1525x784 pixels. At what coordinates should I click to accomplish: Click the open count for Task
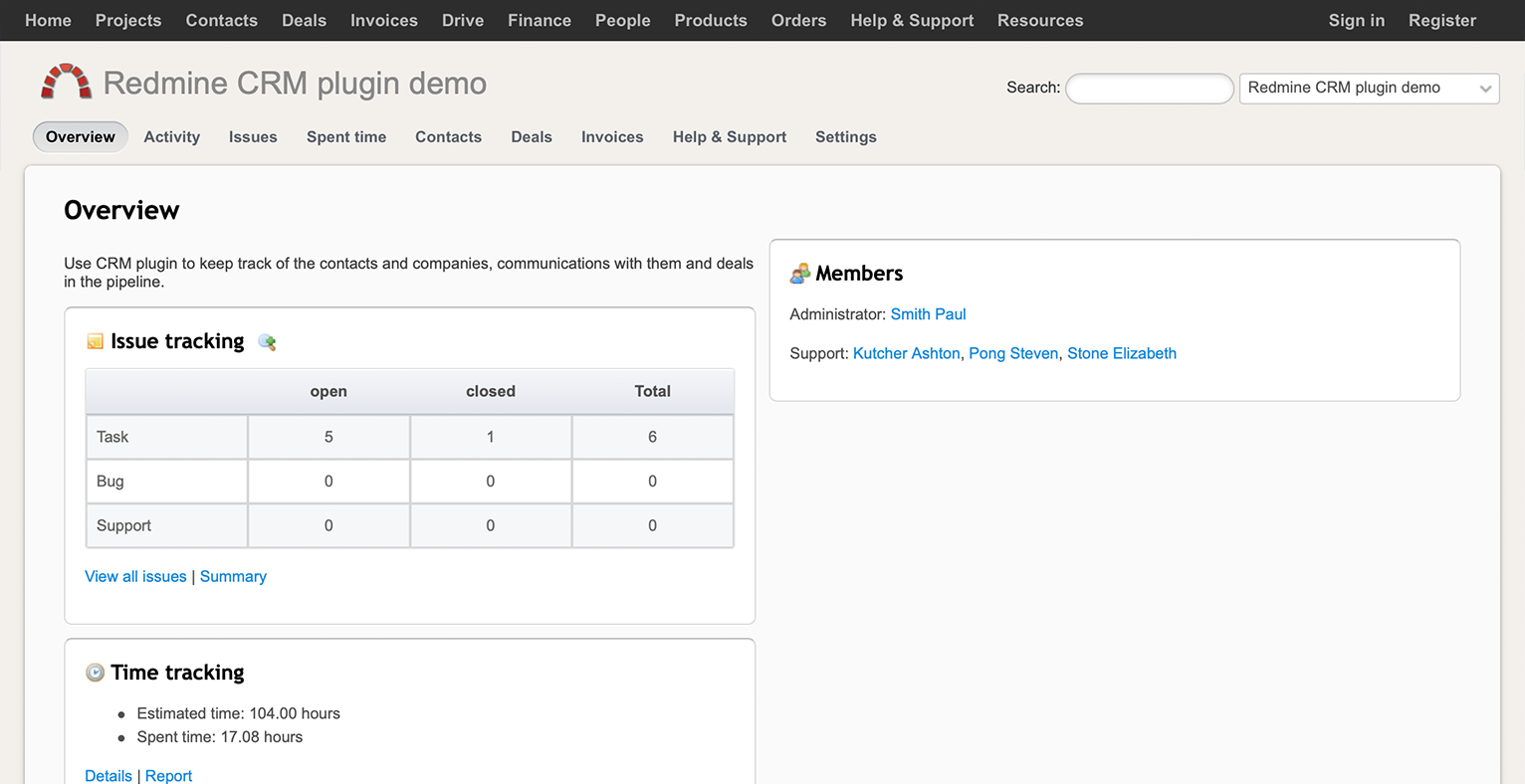coord(328,437)
